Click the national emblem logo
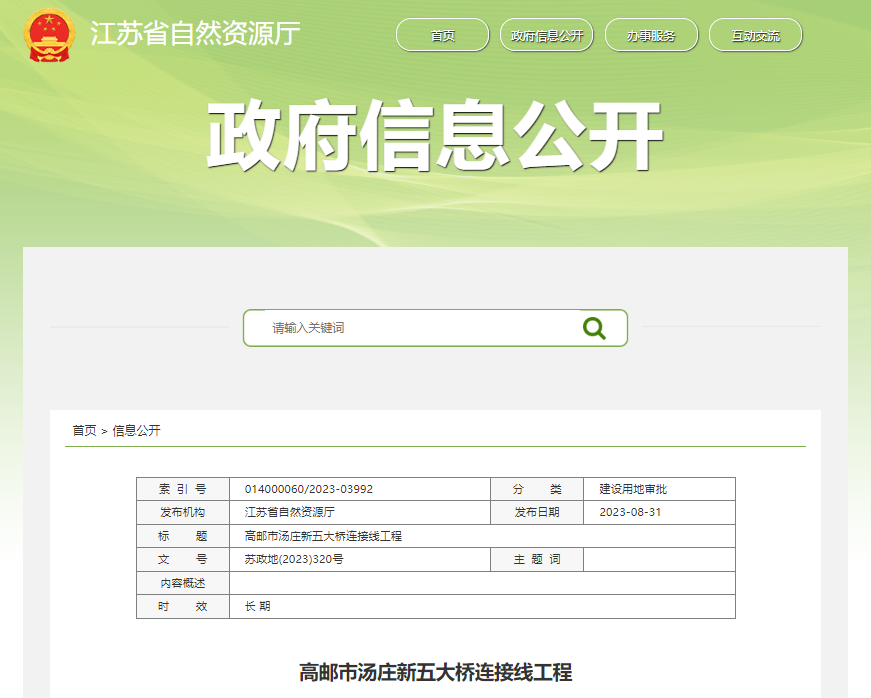The width and height of the screenshot is (871, 698). click(49, 35)
